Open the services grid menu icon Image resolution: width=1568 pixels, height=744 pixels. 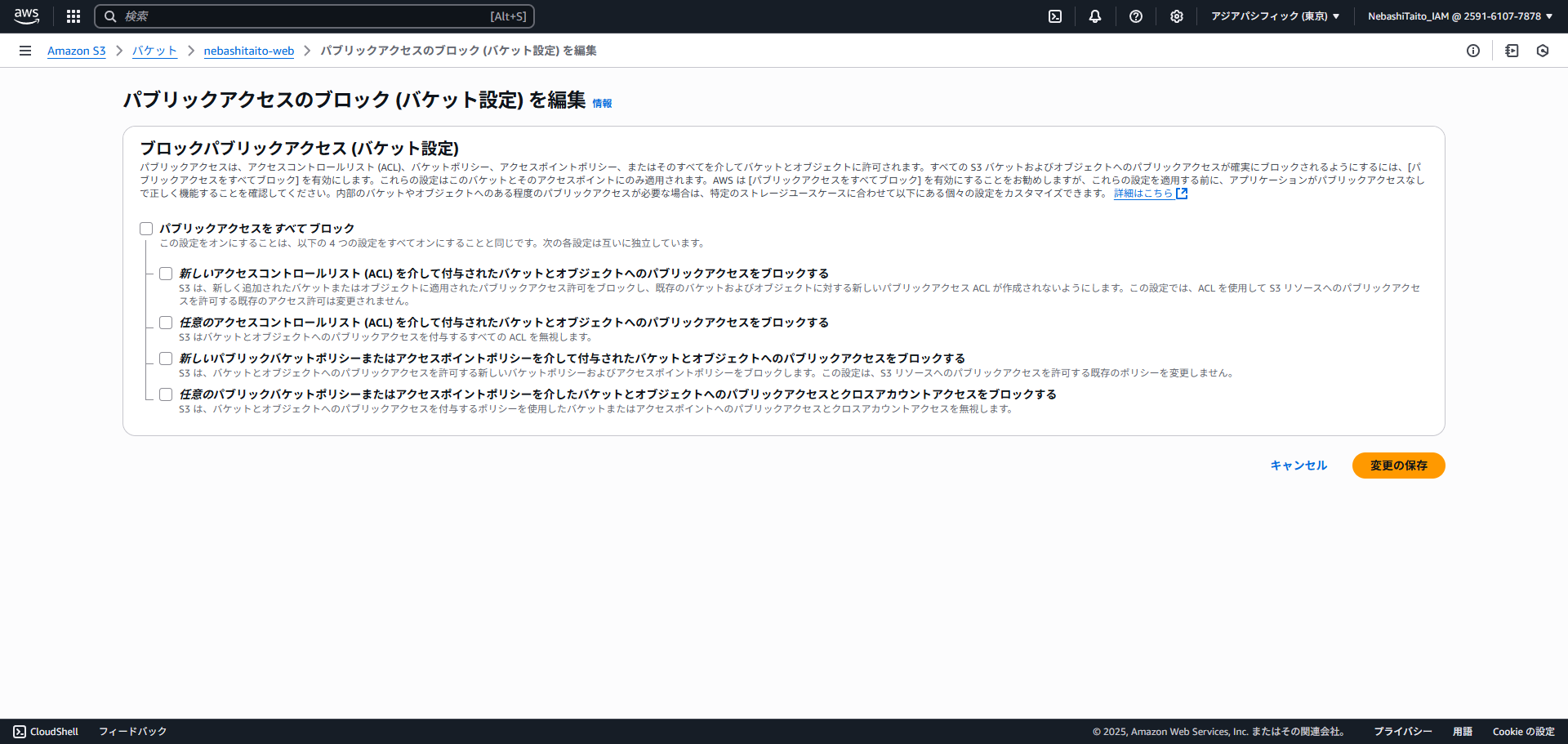click(73, 16)
